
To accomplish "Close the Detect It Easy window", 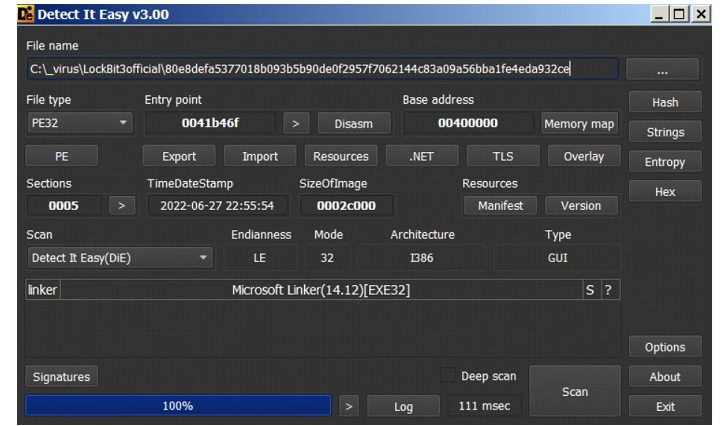I will pos(701,14).
